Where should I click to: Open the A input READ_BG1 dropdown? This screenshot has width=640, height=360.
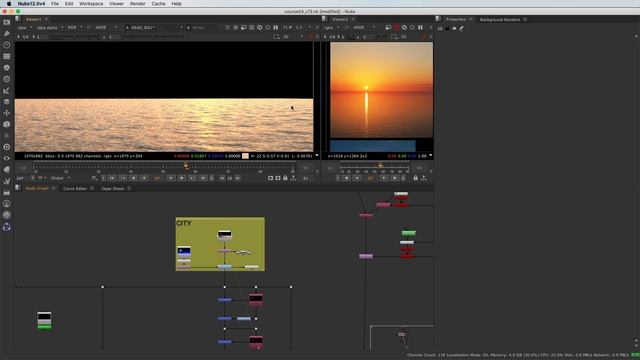click(153, 27)
